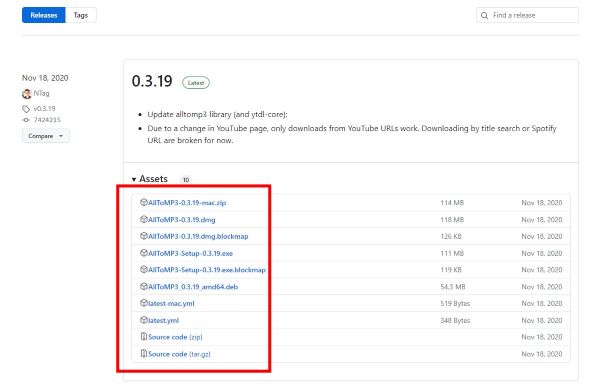Download latest.yml file
The height and width of the screenshot is (385, 615).
pyautogui.click(x=163, y=320)
